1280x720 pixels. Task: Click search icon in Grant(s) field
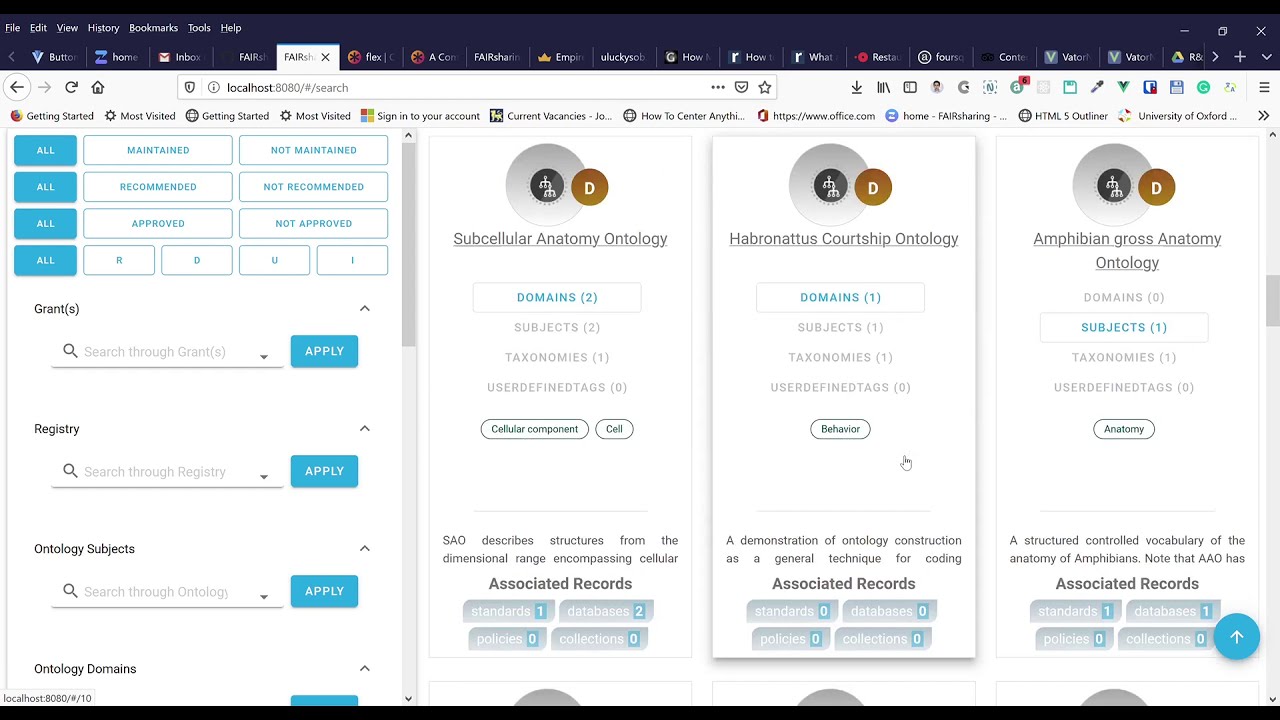70,351
